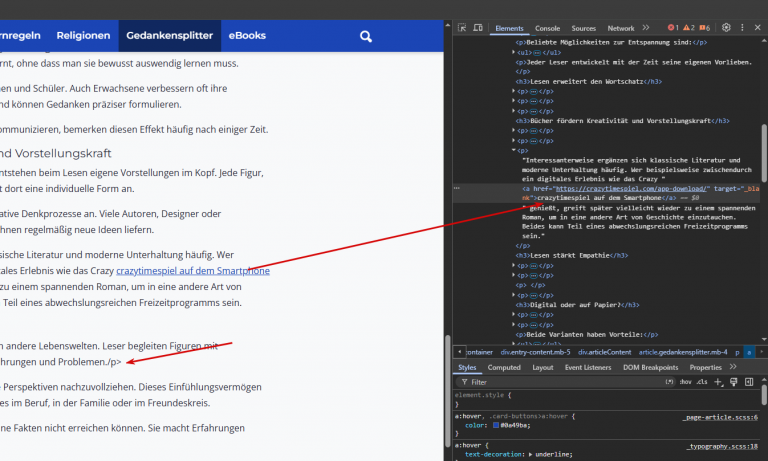The width and height of the screenshot is (768, 461).
Task: Show more Styles pane tabs chevron
Action: point(733,367)
